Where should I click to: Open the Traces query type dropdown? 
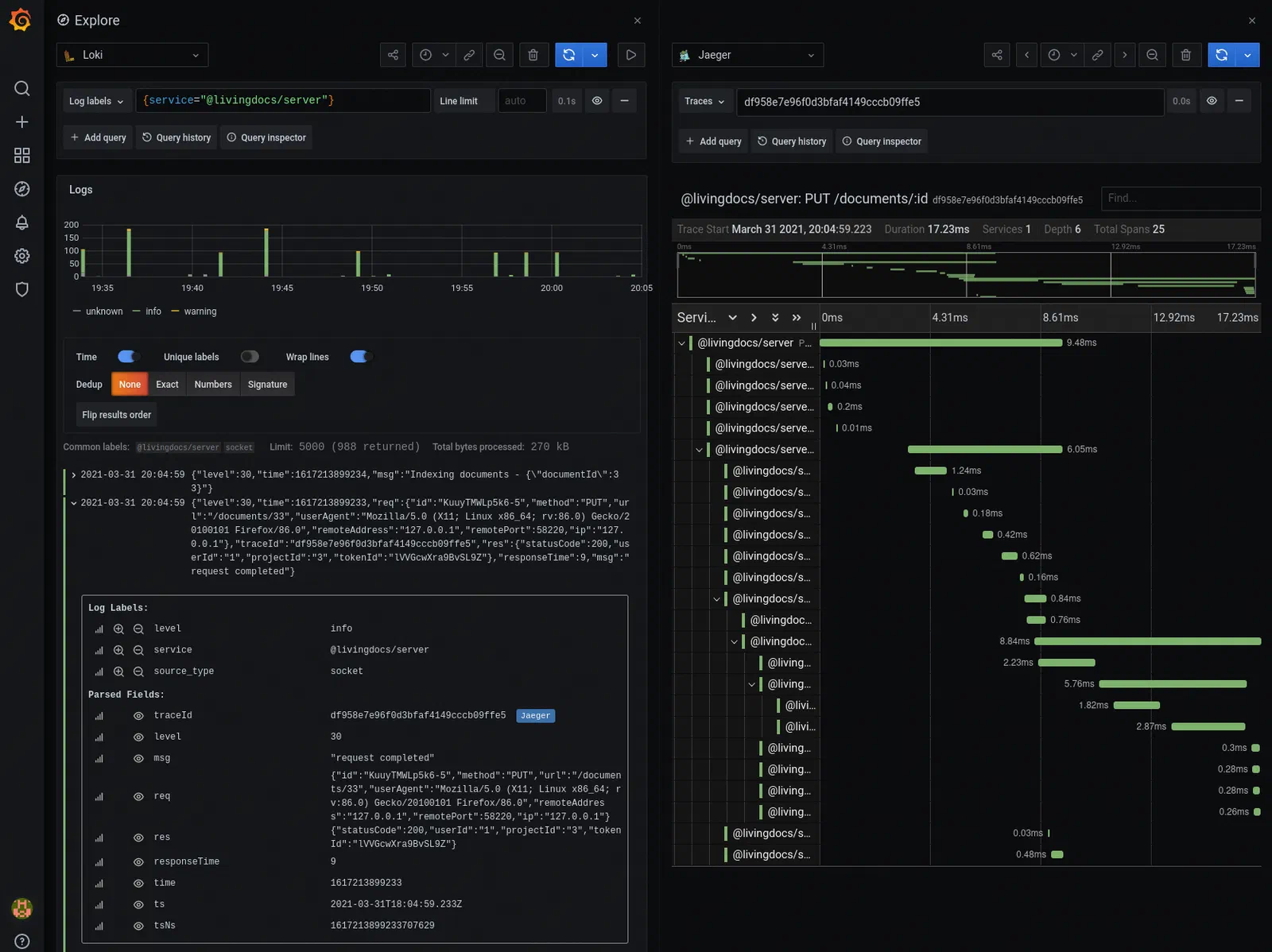(x=704, y=101)
